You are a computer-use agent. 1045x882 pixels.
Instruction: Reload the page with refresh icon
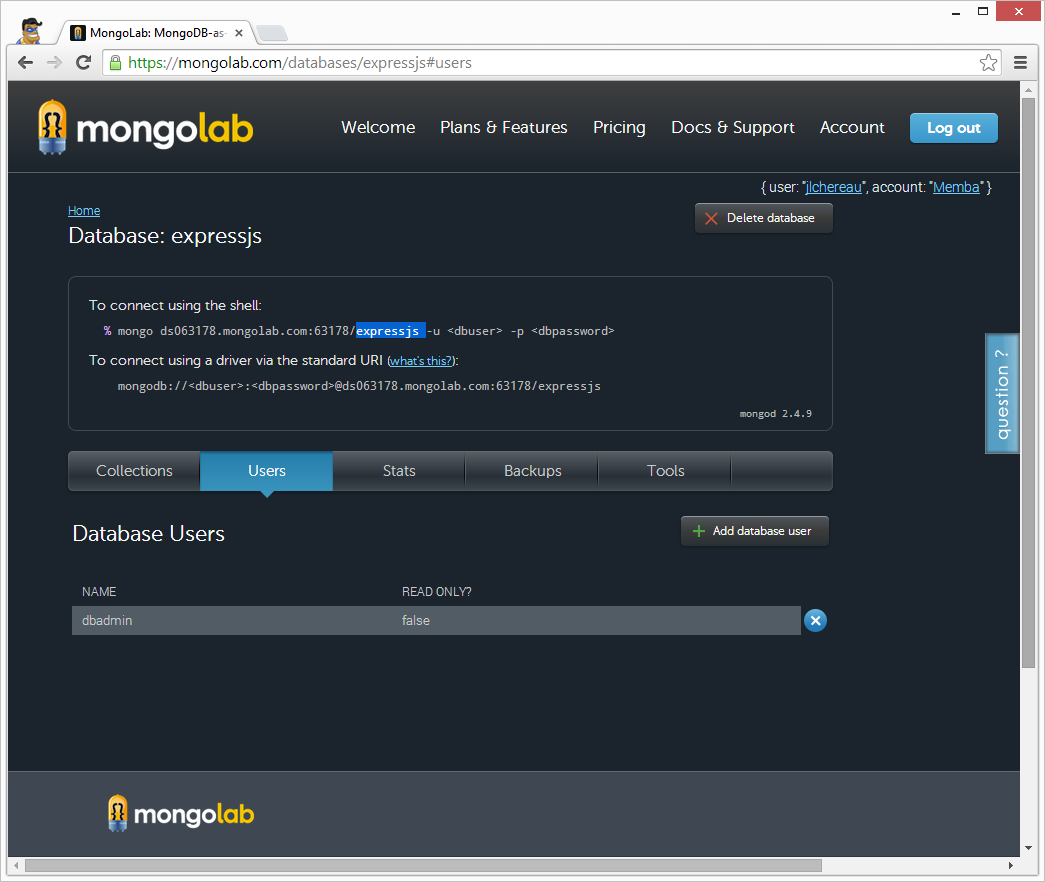click(83, 63)
